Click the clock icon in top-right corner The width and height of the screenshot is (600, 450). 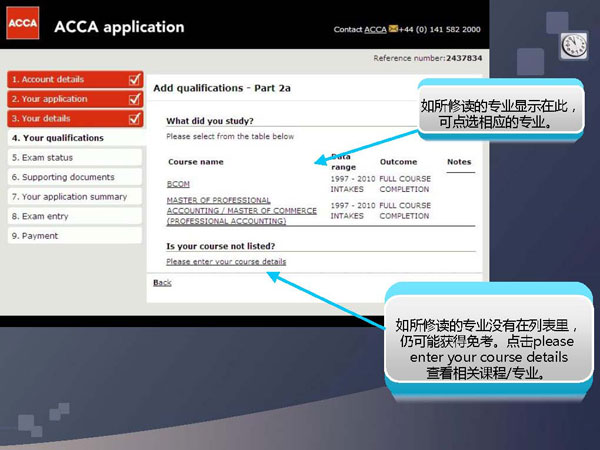pyautogui.click(x=574, y=46)
